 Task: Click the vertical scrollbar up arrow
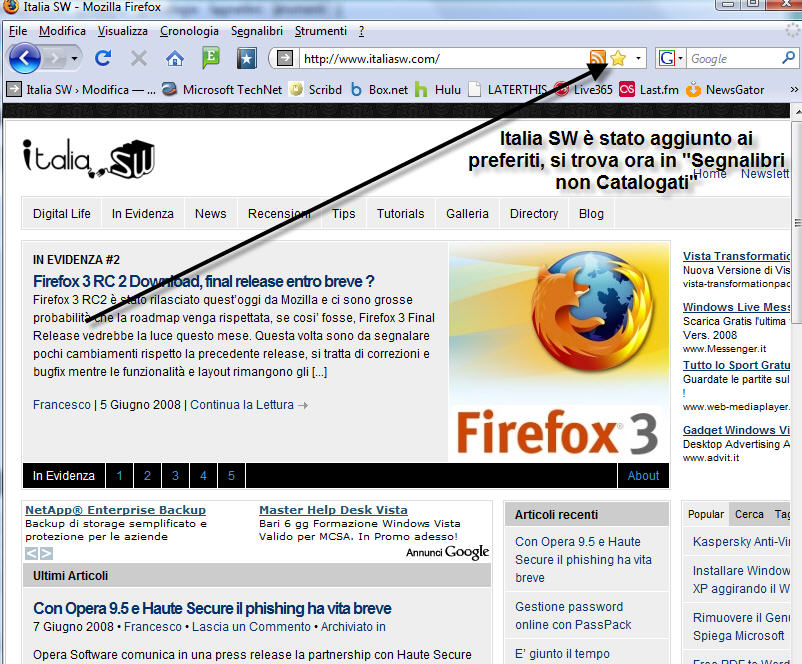797,112
